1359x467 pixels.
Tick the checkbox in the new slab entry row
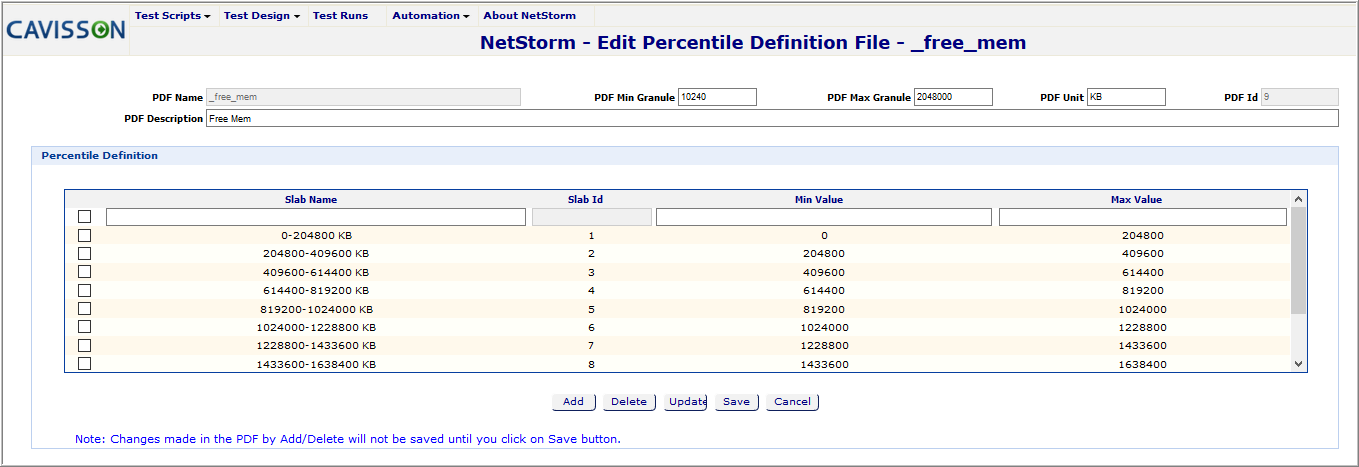[x=84, y=217]
